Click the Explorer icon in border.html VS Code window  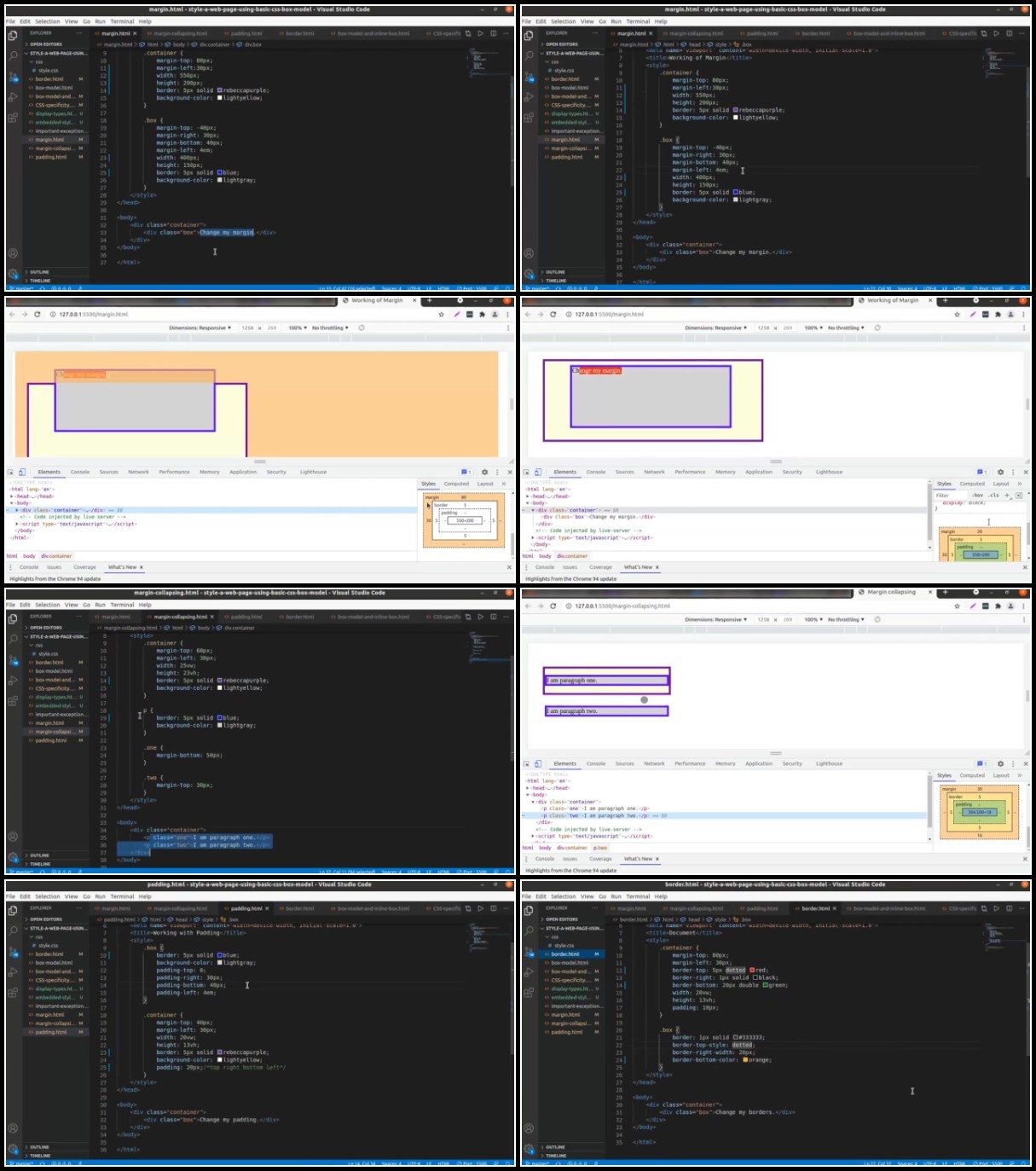point(529,910)
